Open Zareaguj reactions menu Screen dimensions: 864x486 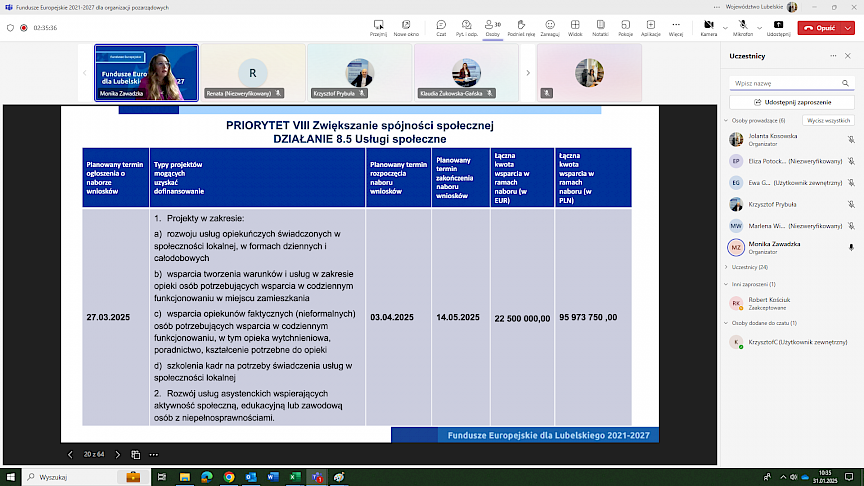pyautogui.click(x=550, y=28)
